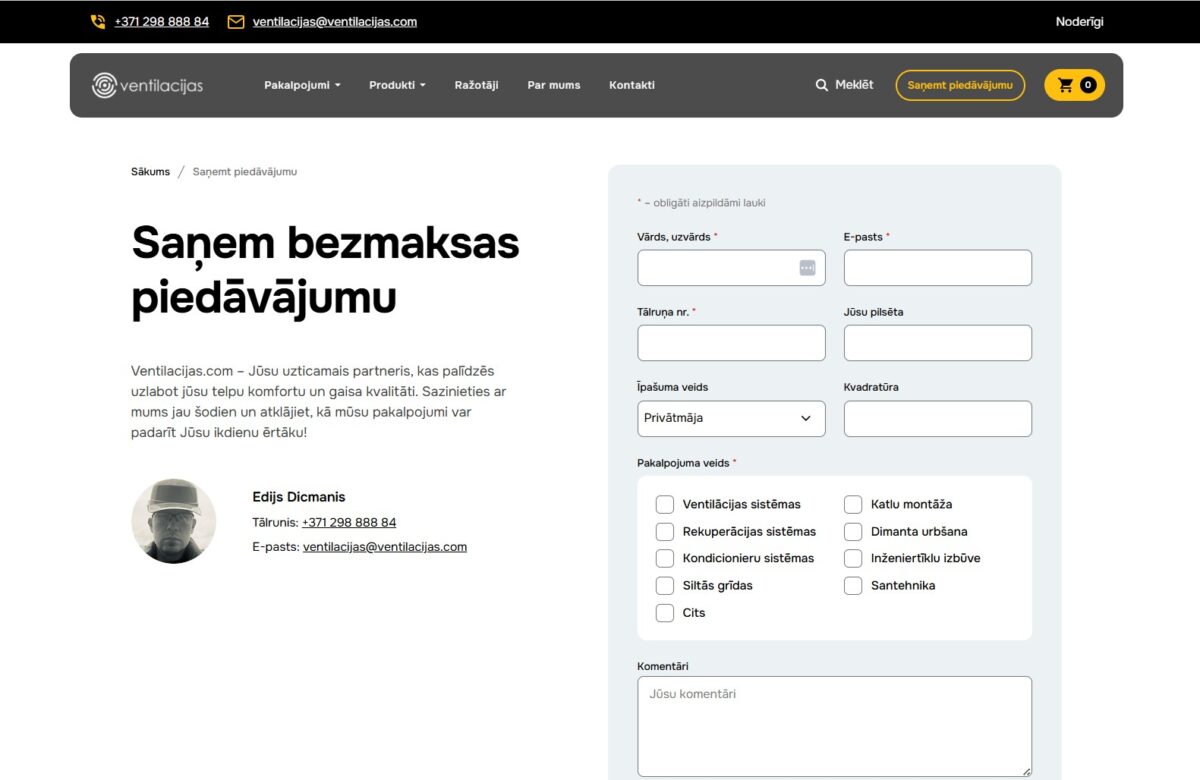Click the Noderīgi link in top bar
Image resolution: width=1200 pixels, height=780 pixels.
click(x=1079, y=22)
